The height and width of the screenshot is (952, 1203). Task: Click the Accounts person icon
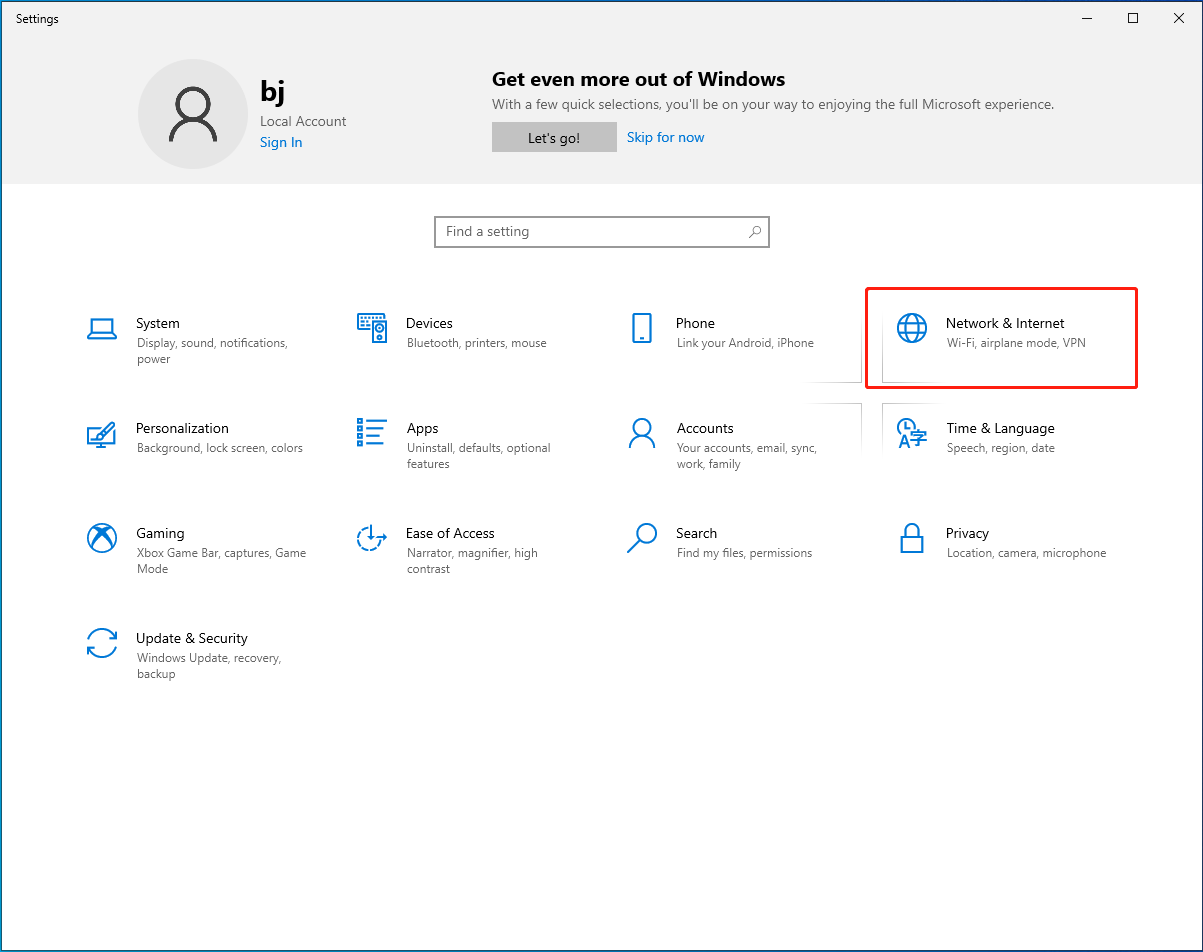[642, 433]
